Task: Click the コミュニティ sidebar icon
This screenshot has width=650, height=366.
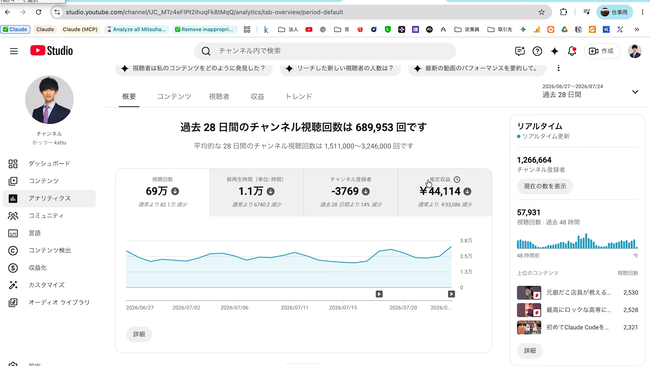Action: (13, 216)
